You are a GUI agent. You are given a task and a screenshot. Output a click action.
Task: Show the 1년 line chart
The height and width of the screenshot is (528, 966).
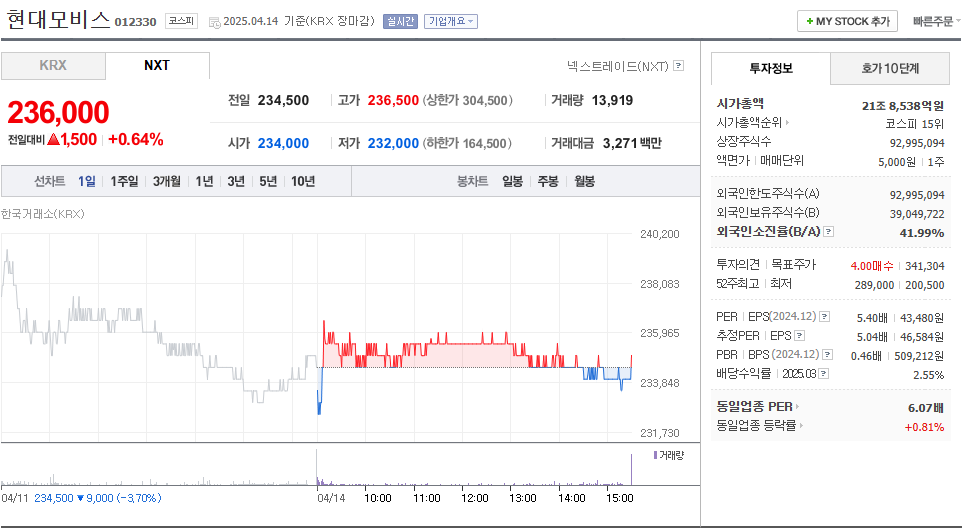[204, 181]
